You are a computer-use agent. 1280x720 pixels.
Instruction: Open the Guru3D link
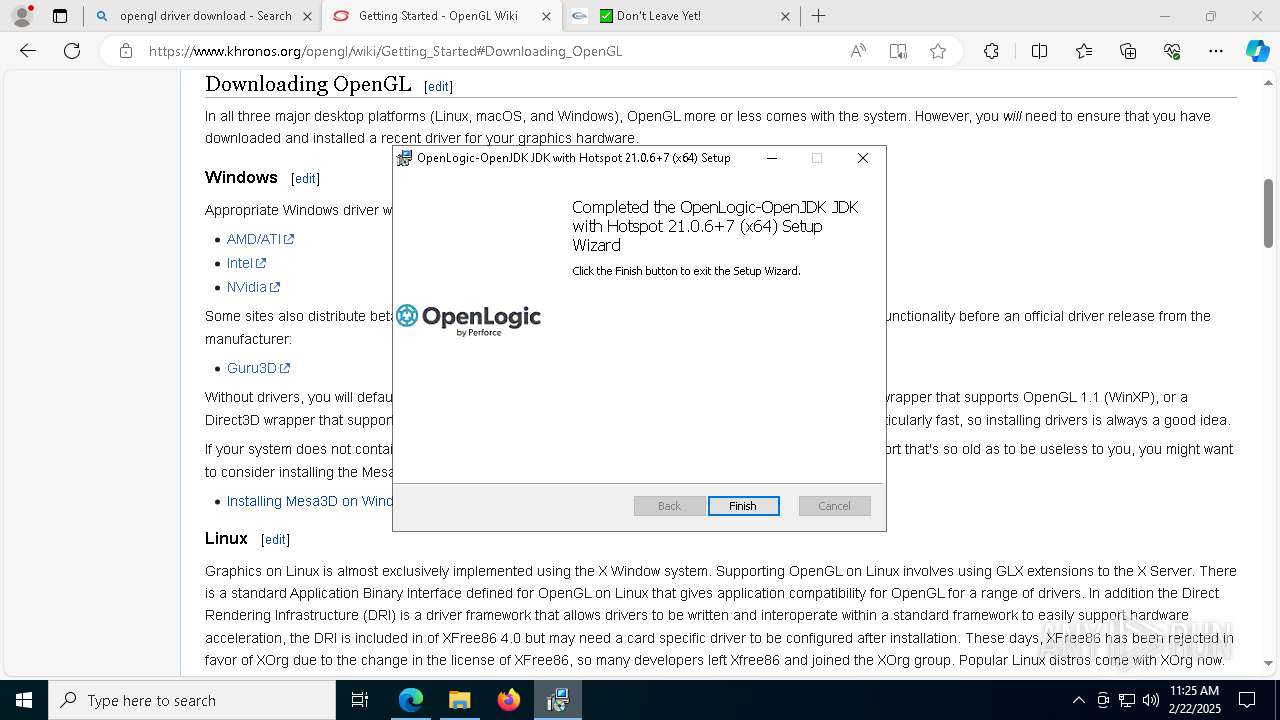pos(258,368)
